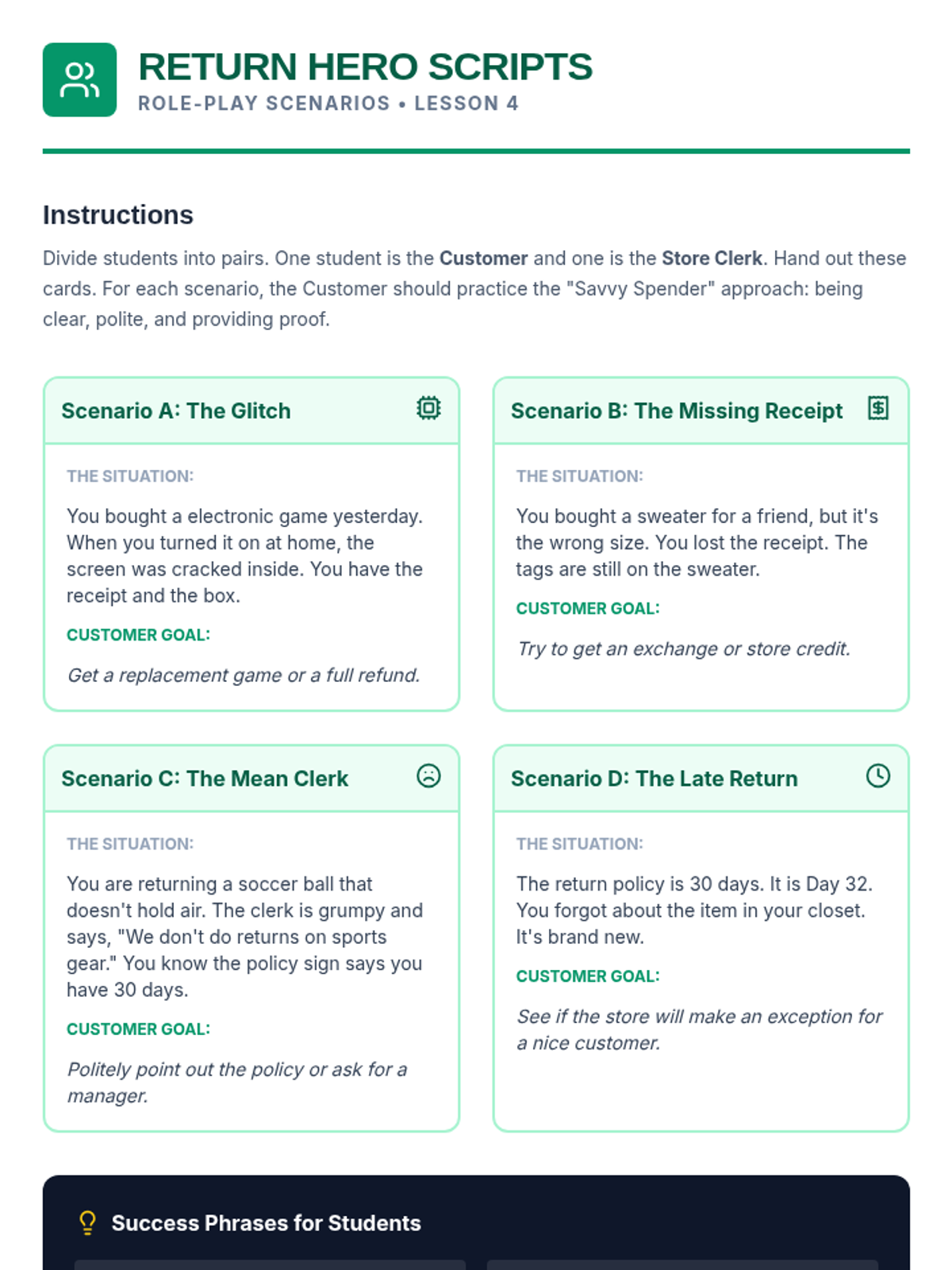The image size is (952, 1270).
Task: Click the Situation label in Scenario D
Action: pyautogui.click(x=579, y=844)
